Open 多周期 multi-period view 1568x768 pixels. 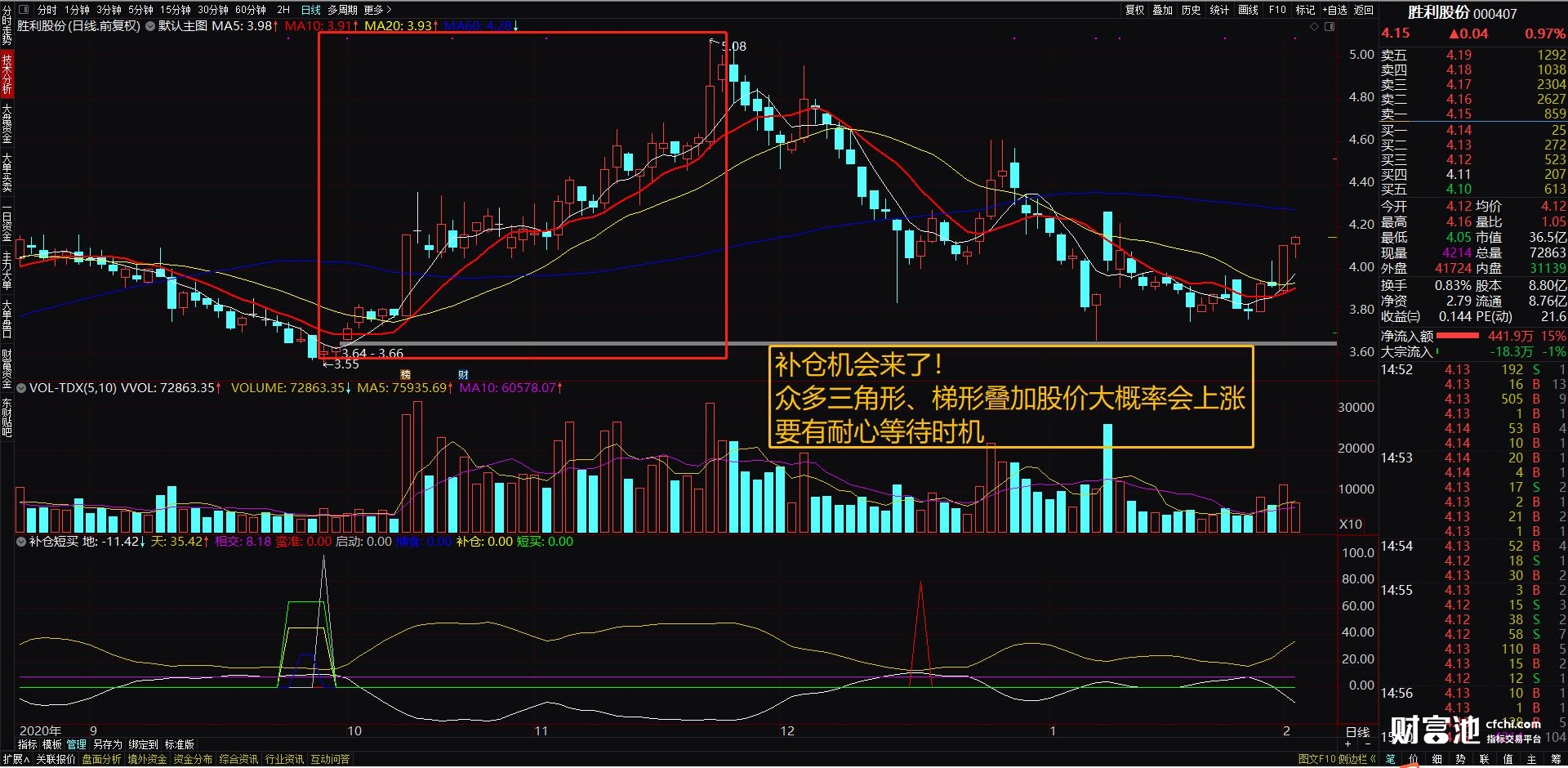(343, 10)
